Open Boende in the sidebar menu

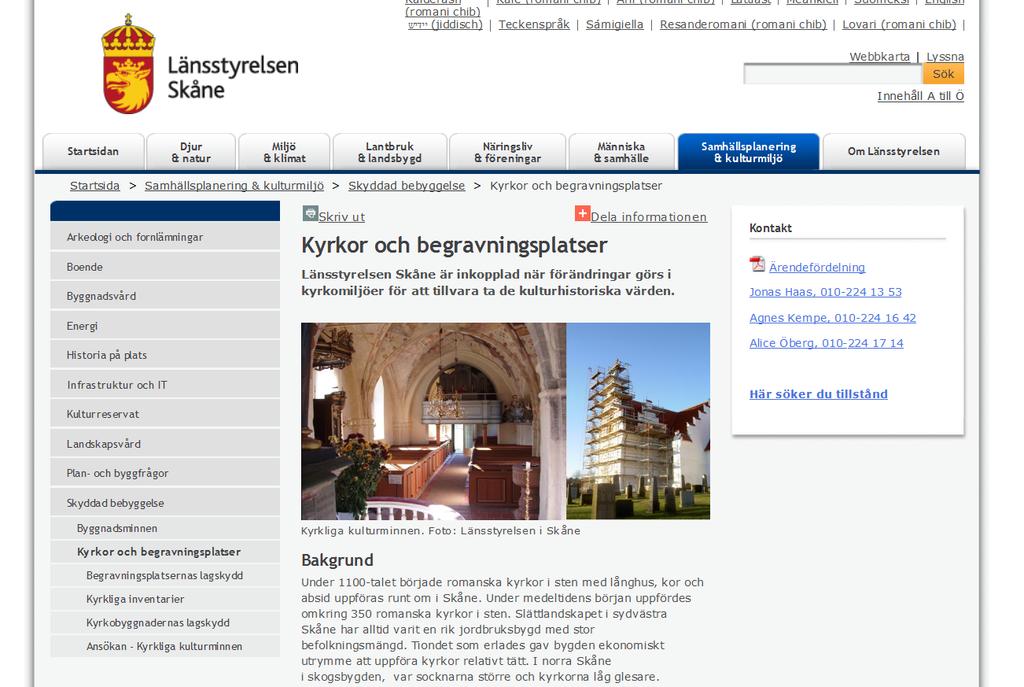tap(165, 266)
